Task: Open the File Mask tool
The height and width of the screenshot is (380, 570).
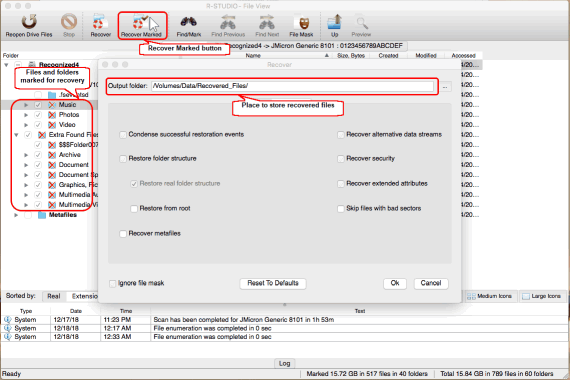Action: [301, 22]
